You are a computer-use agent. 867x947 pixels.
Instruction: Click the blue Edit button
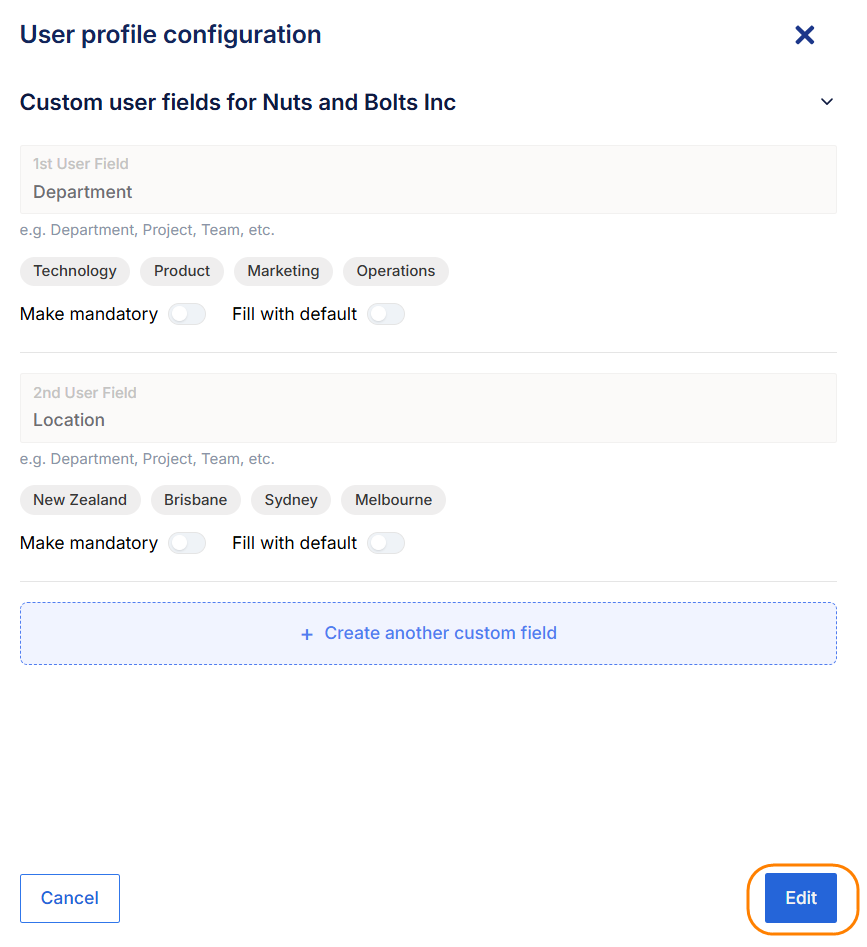click(801, 898)
